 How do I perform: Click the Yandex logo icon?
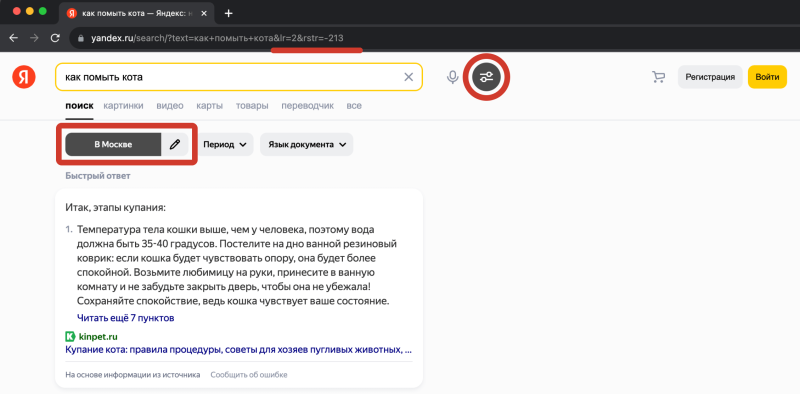click(x=24, y=77)
